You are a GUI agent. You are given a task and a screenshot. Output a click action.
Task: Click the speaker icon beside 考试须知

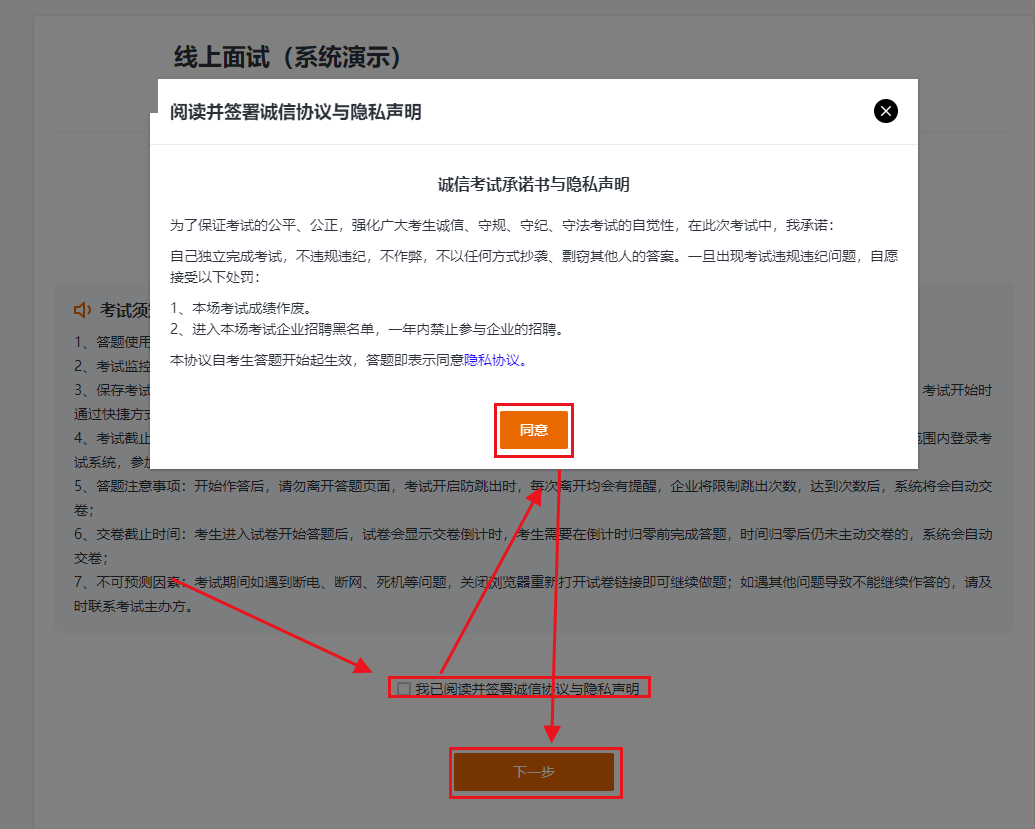coord(83,310)
